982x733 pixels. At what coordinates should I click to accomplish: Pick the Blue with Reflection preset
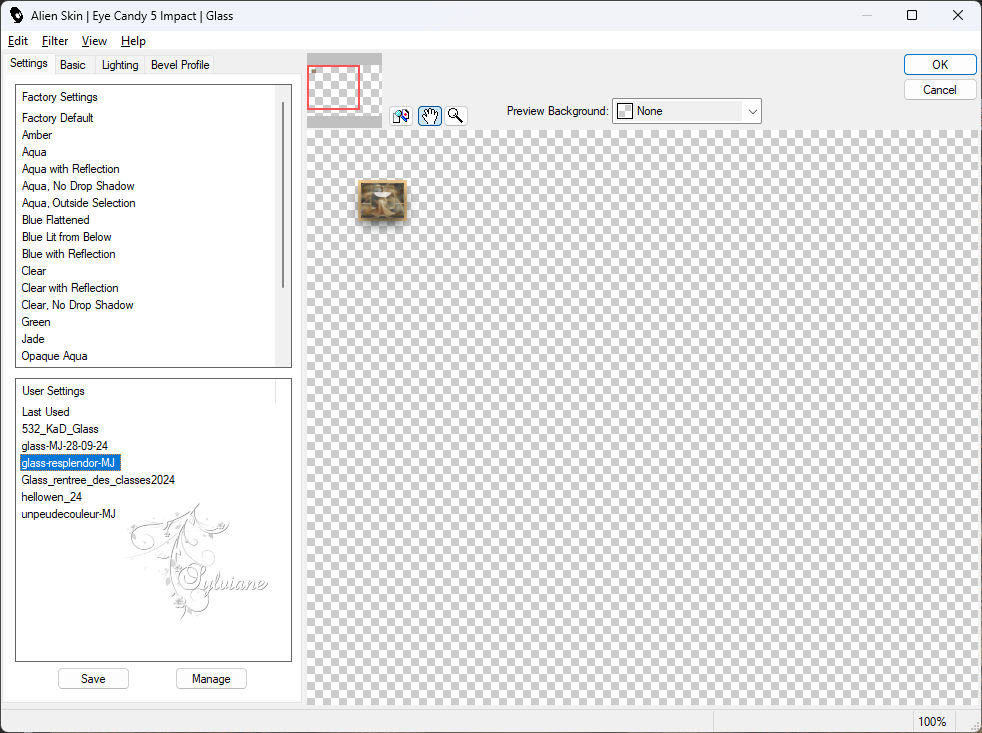click(x=68, y=253)
